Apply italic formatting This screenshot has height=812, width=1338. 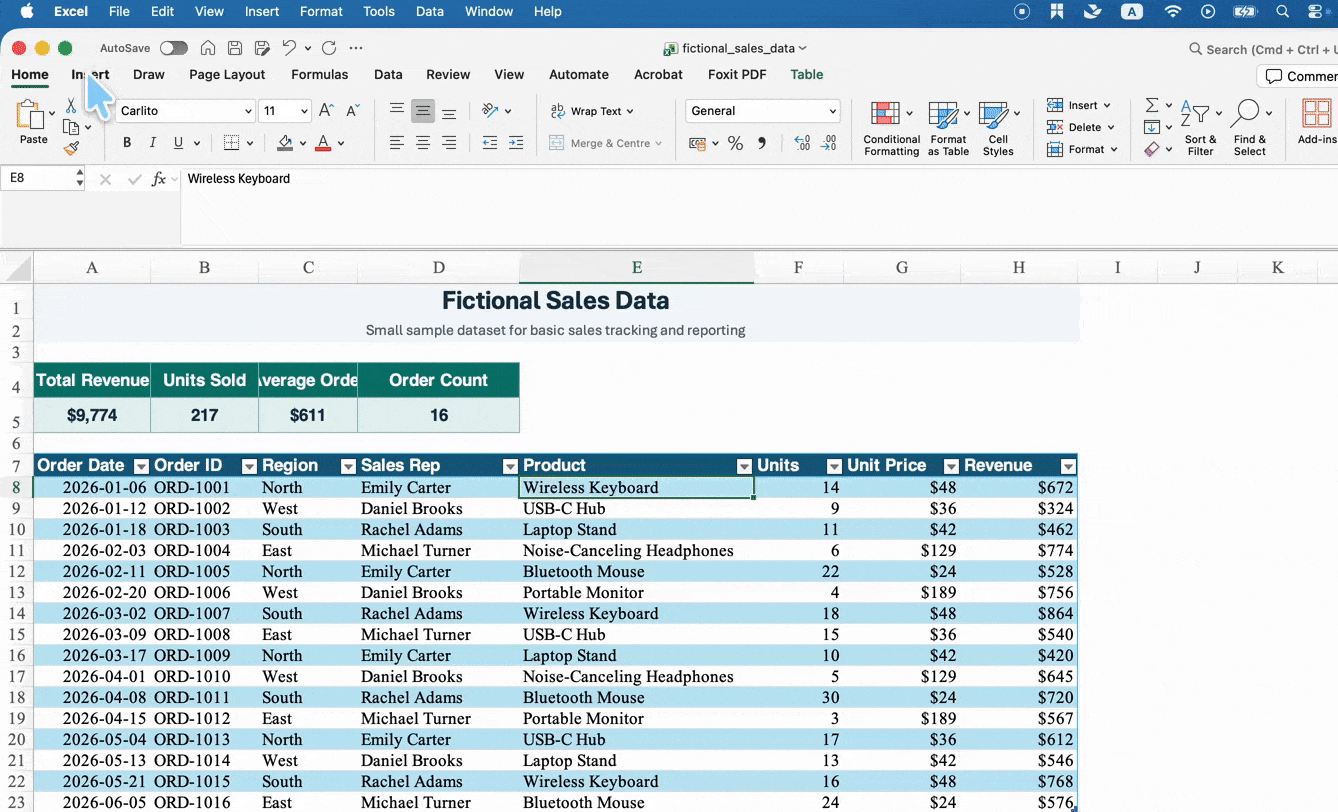coord(152,143)
